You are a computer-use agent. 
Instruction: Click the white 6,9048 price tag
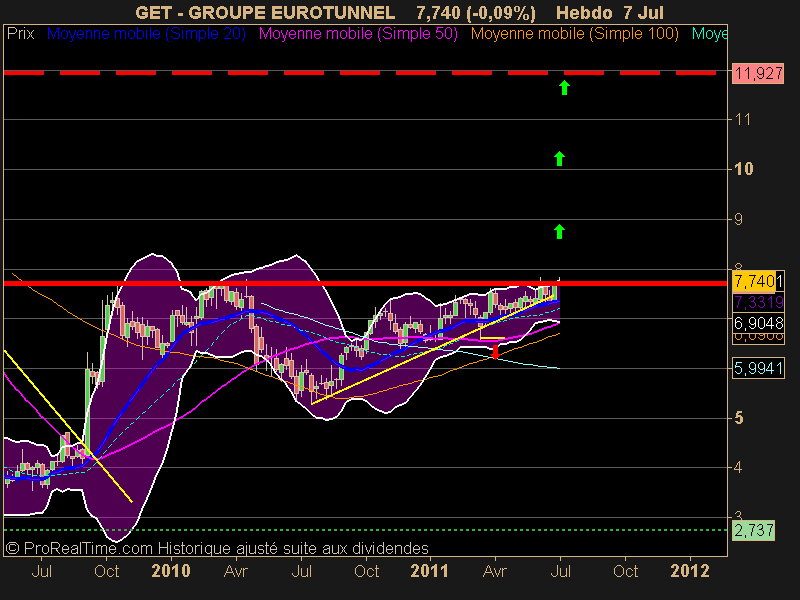pos(758,323)
